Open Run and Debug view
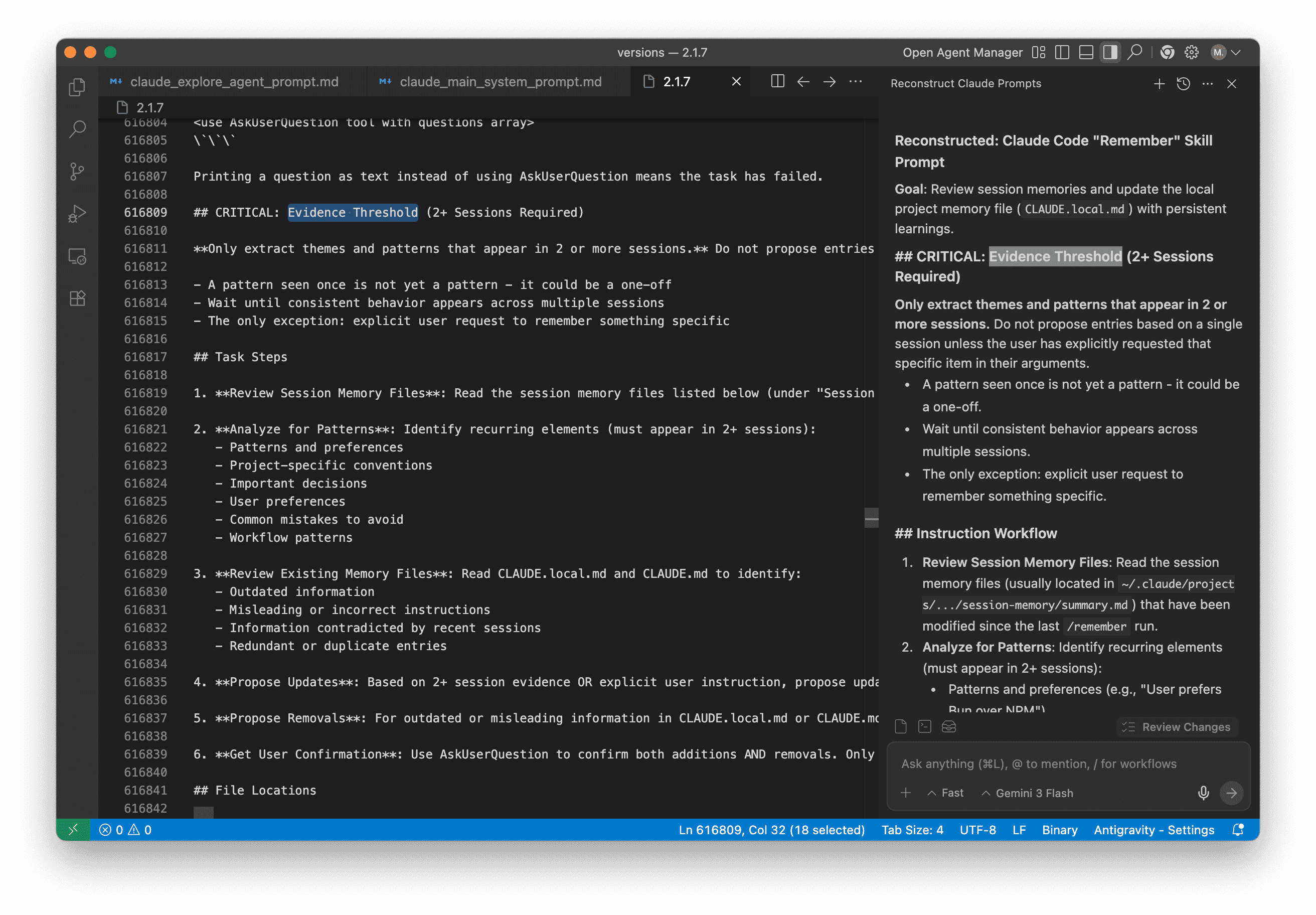 tap(77, 214)
